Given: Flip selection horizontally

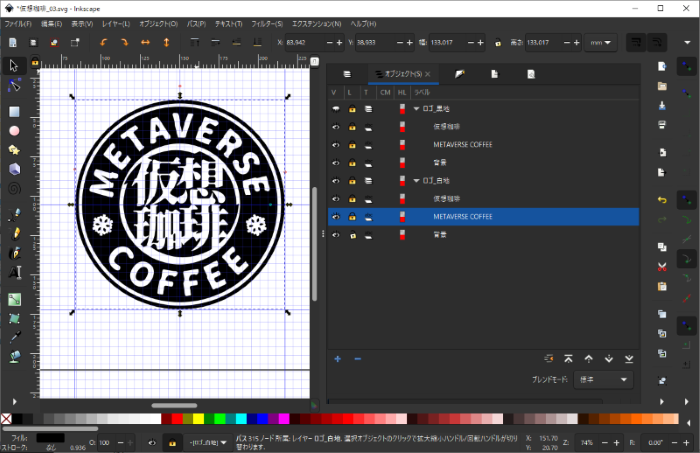Looking at the screenshot, I should [146, 42].
